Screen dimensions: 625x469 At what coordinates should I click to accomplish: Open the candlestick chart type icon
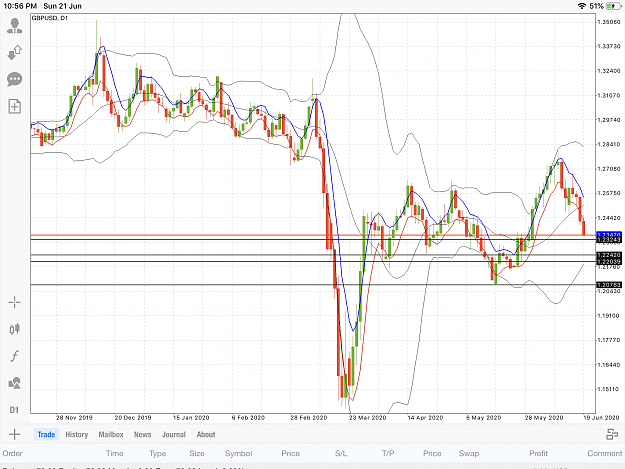[15, 329]
